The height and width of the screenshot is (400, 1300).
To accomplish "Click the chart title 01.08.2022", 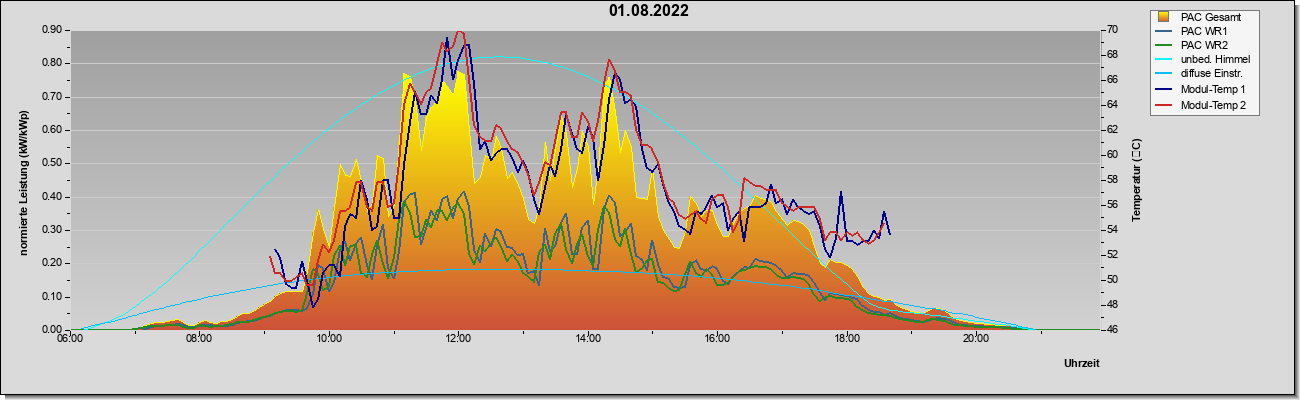I will click(x=648, y=11).
